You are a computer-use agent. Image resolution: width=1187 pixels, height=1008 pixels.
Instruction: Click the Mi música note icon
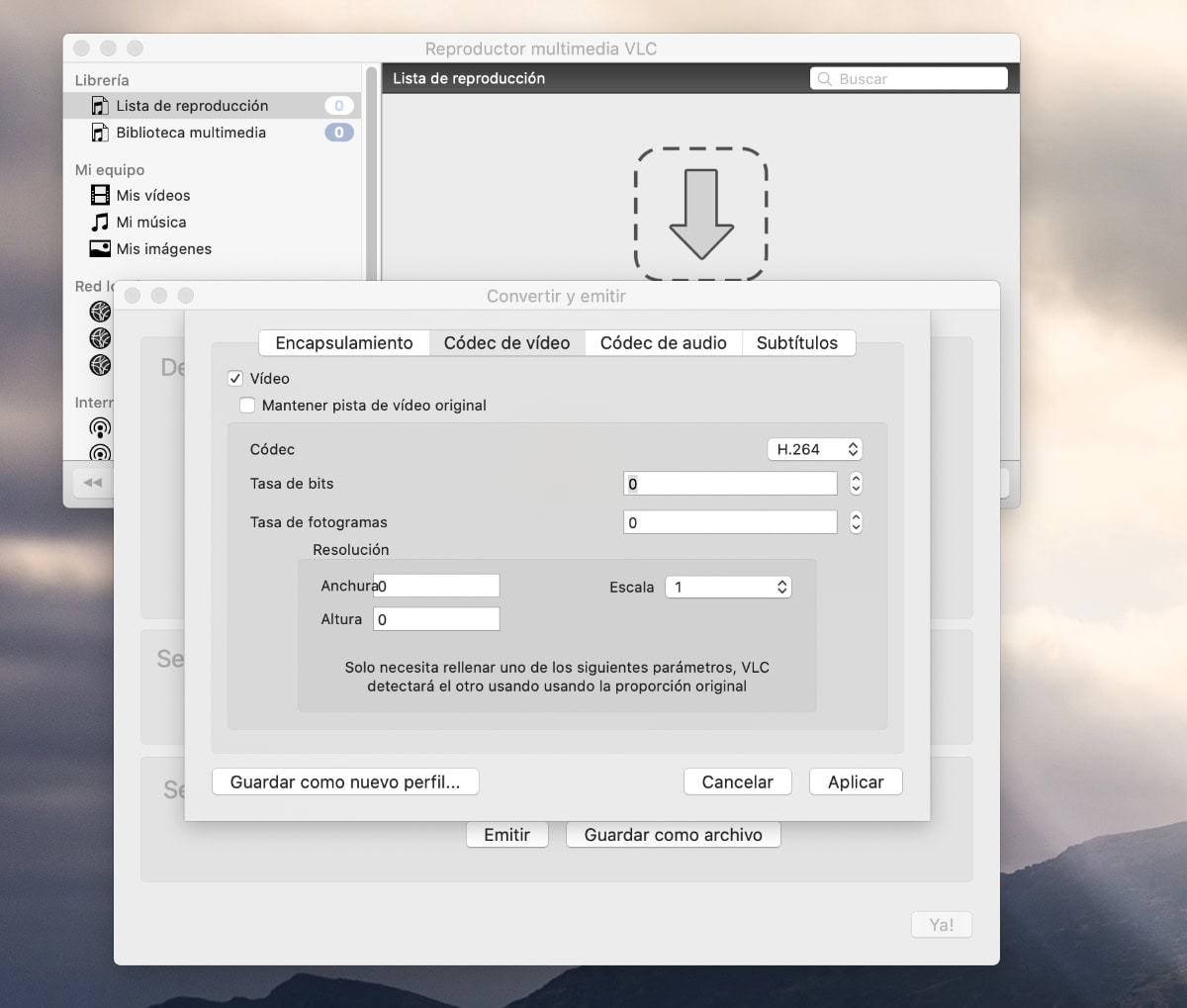coord(100,222)
